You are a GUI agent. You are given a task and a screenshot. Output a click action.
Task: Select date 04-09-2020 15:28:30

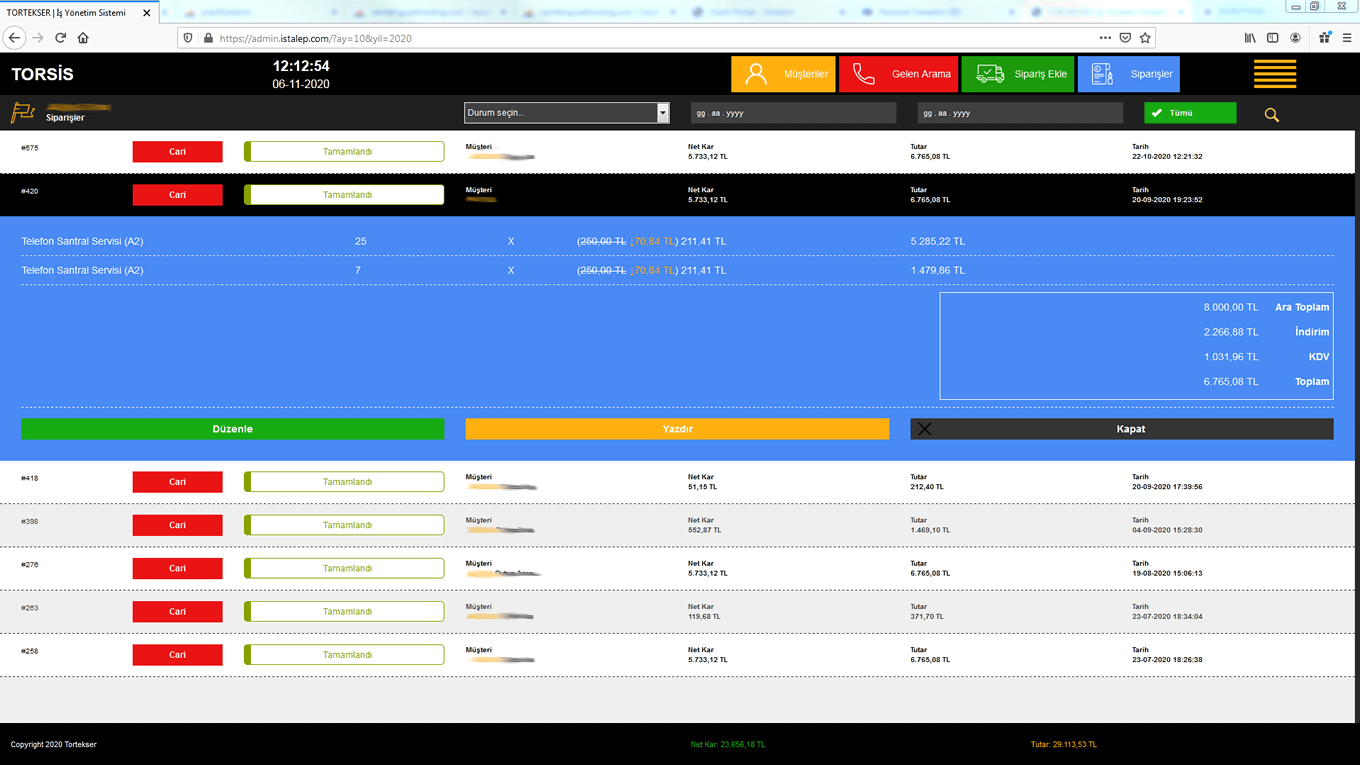pos(1167,530)
